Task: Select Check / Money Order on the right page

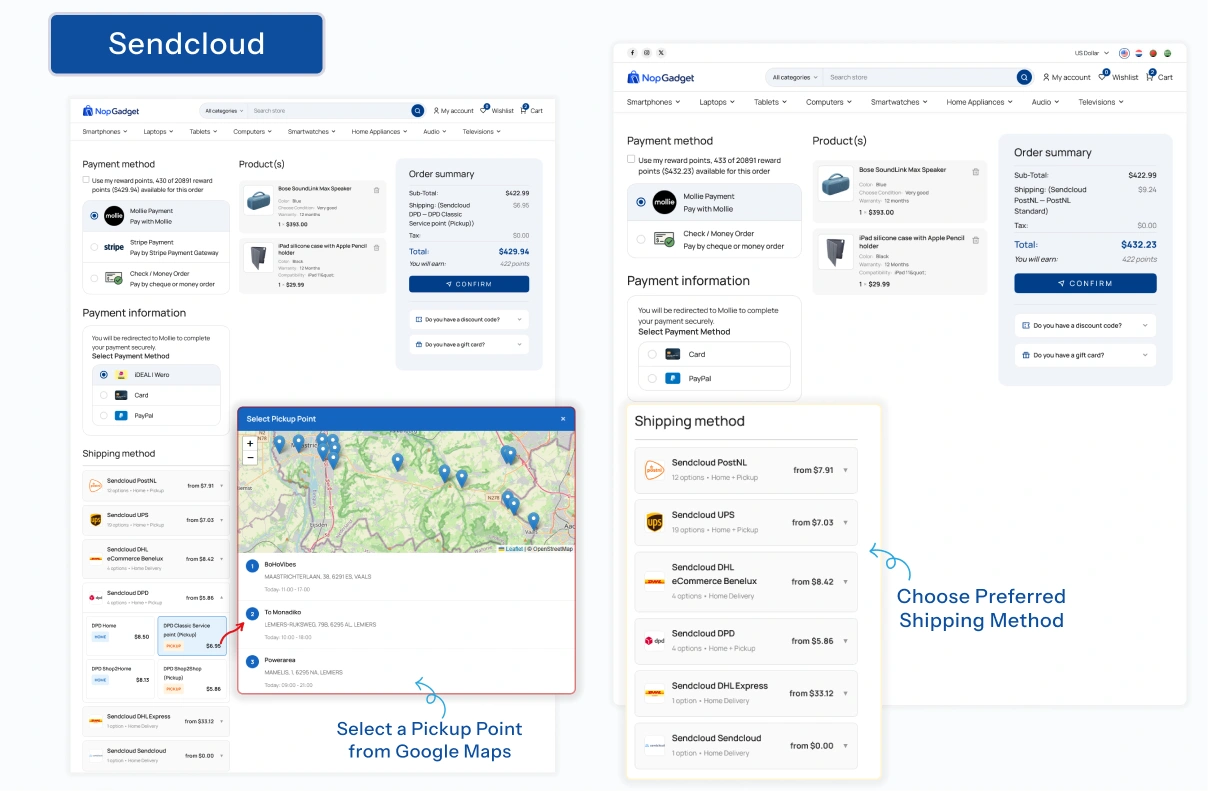Action: [x=641, y=239]
